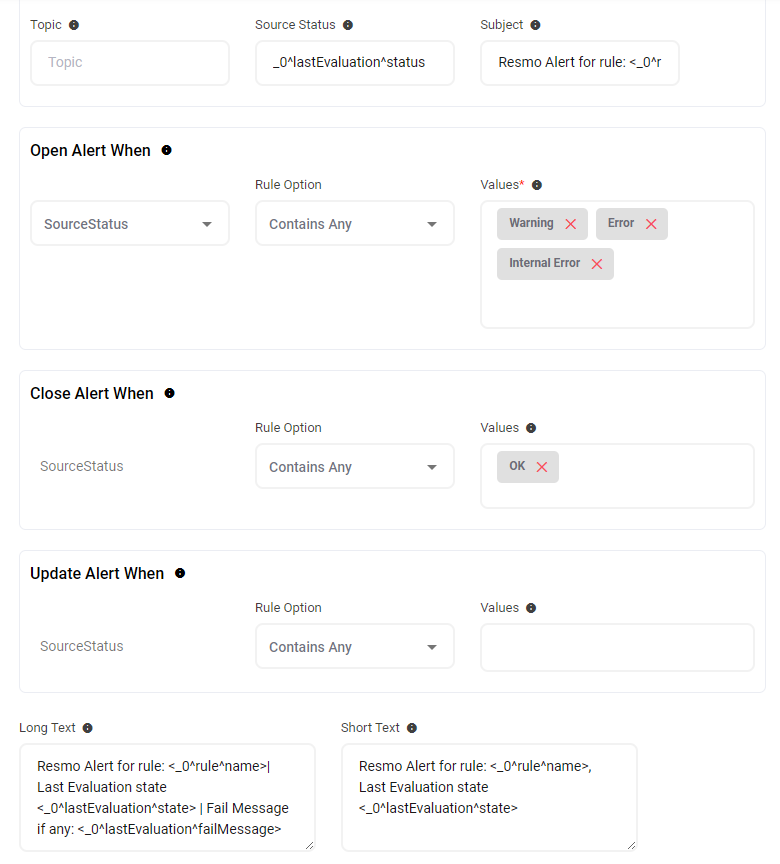Remove the OK tag from Close Alert values
The height and width of the screenshot is (864, 780).
point(542,467)
